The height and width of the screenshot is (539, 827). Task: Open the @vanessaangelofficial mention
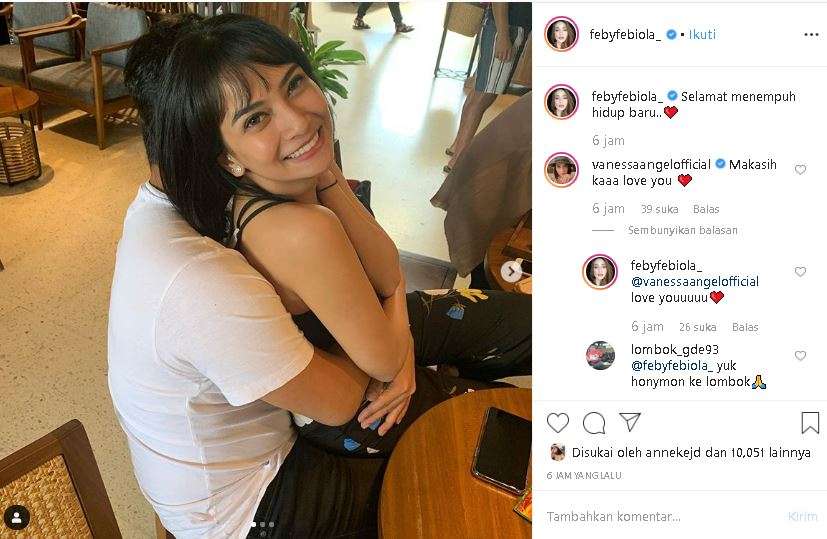(x=695, y=282)
